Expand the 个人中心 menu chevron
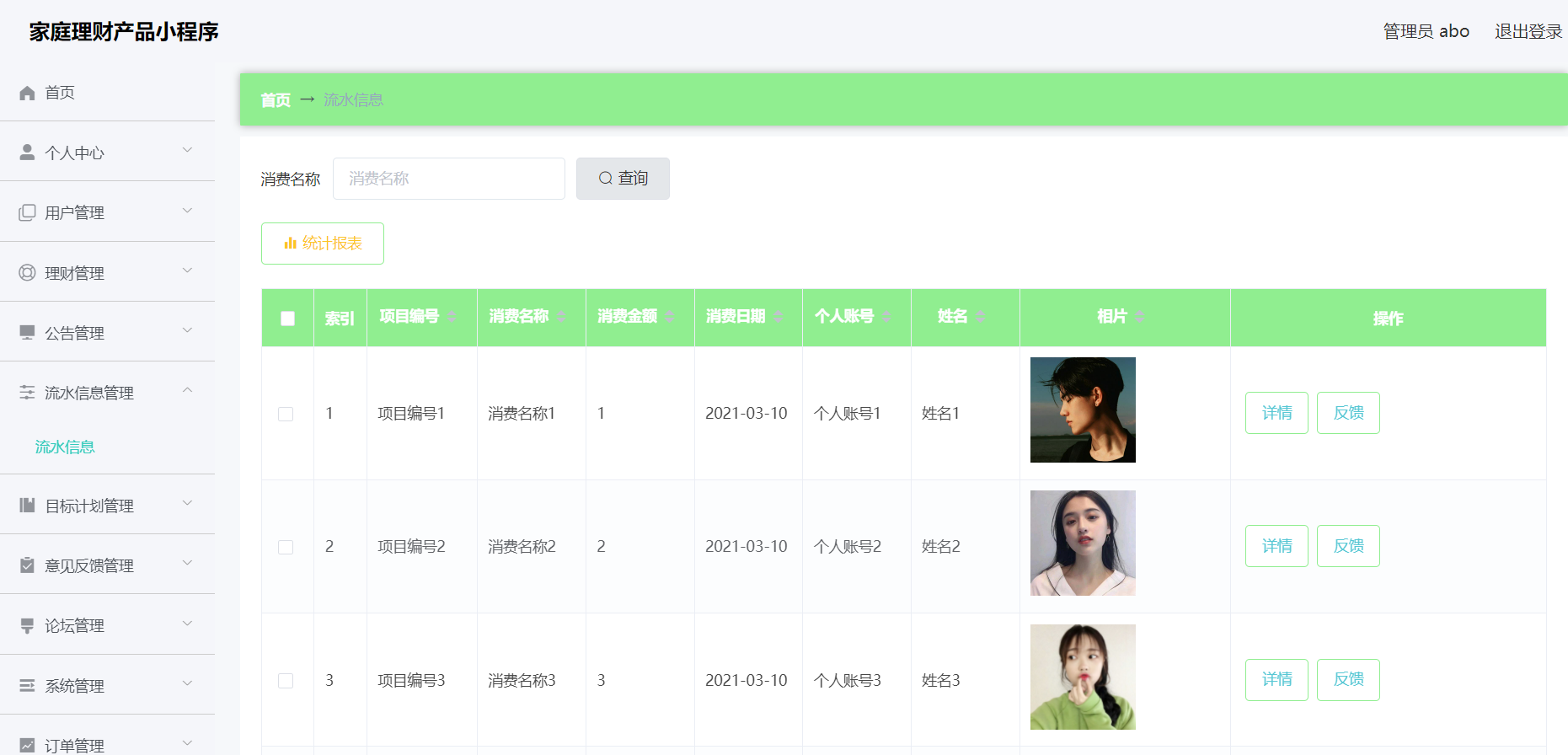 (x=187, y=150)
